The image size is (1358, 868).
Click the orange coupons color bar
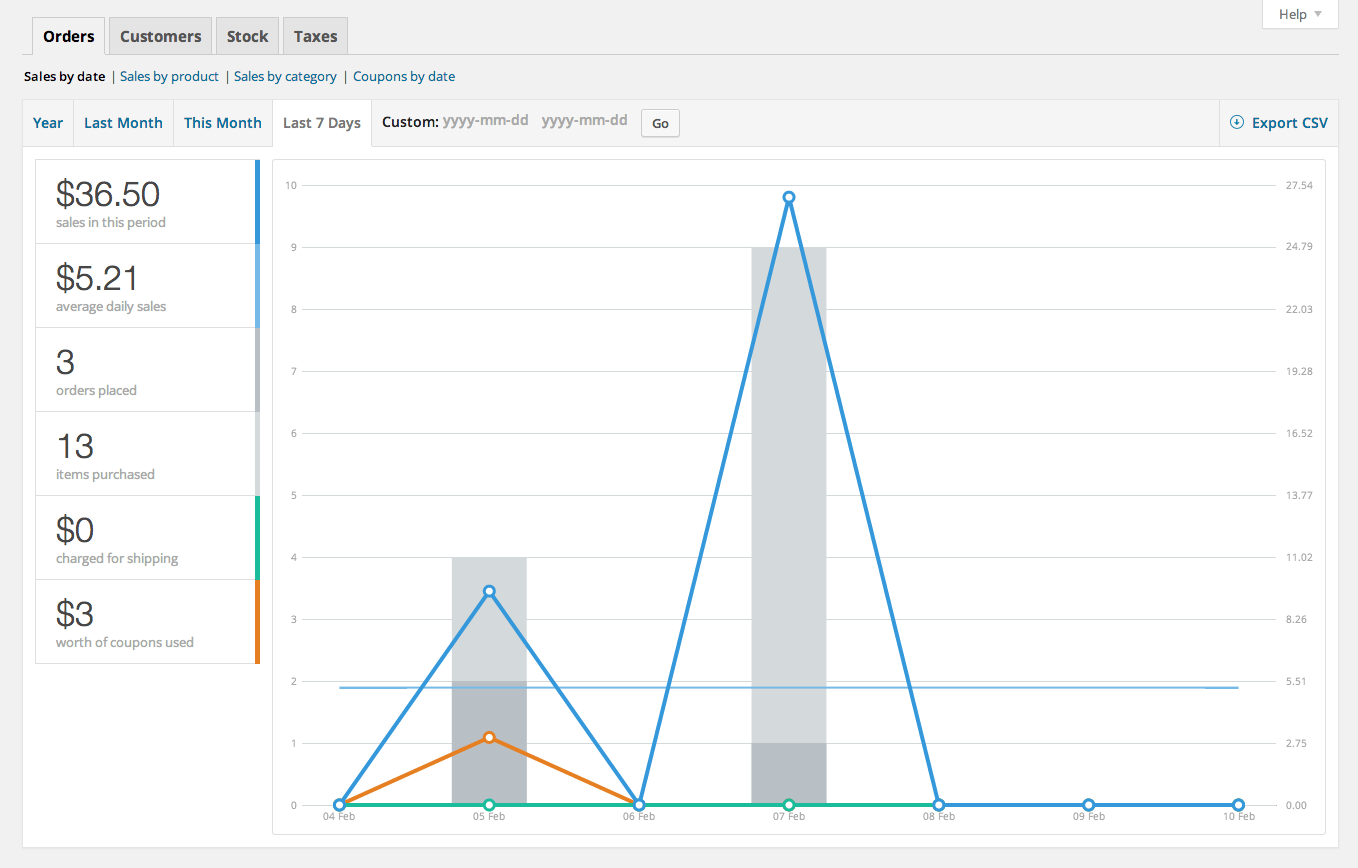pos(257,621)
